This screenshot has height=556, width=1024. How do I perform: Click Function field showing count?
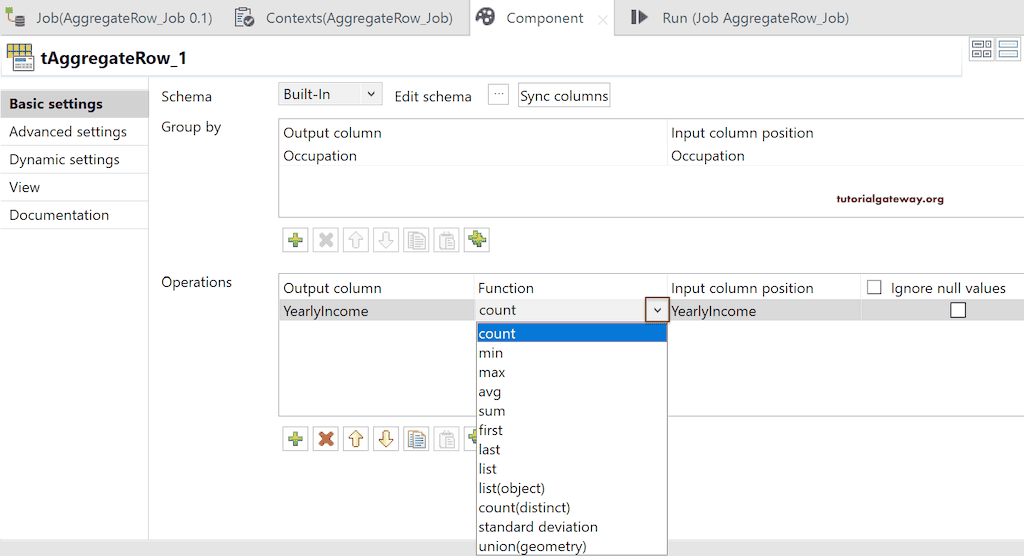(561, 310)
